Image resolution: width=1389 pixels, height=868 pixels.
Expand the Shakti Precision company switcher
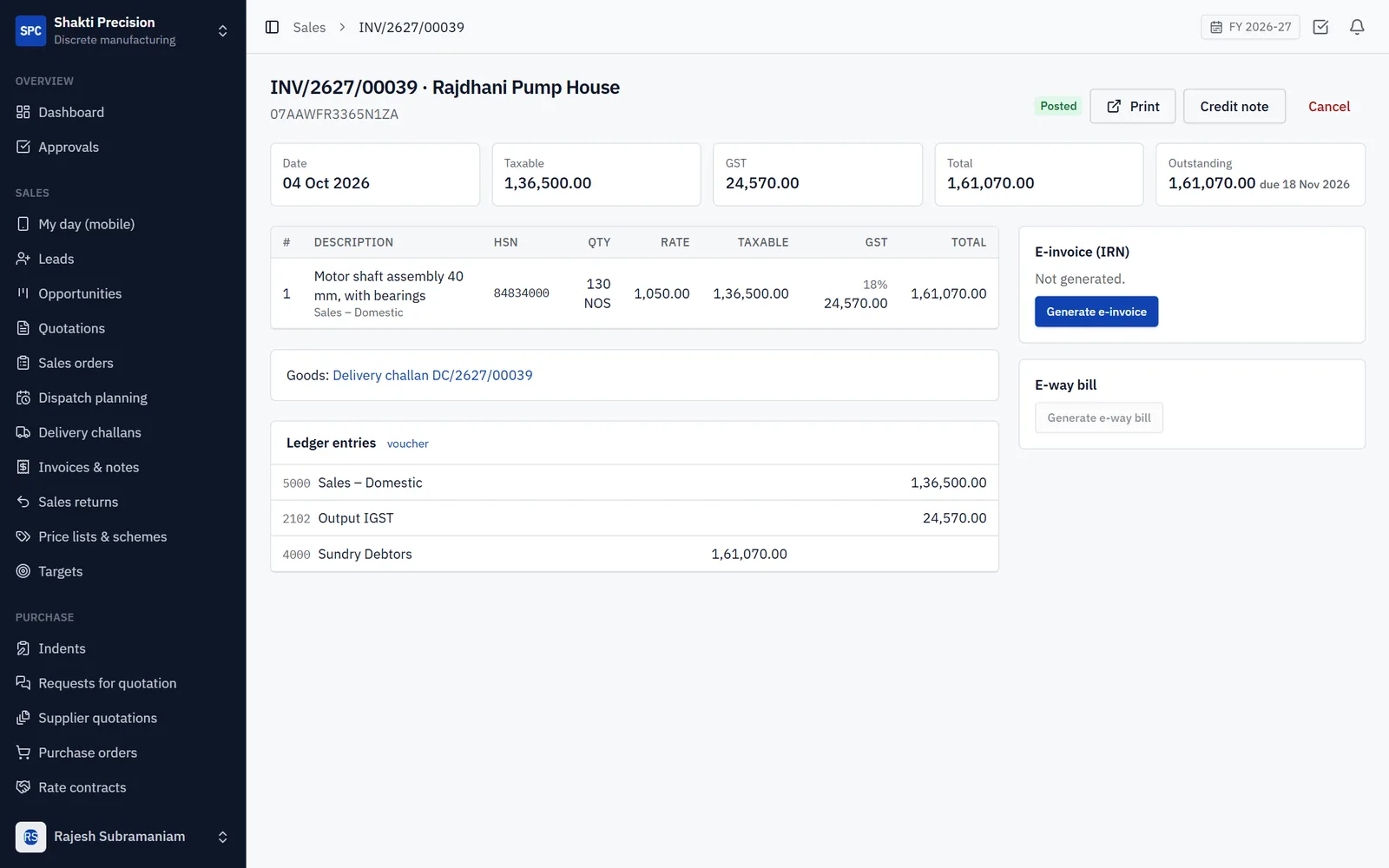coord(222,30)
